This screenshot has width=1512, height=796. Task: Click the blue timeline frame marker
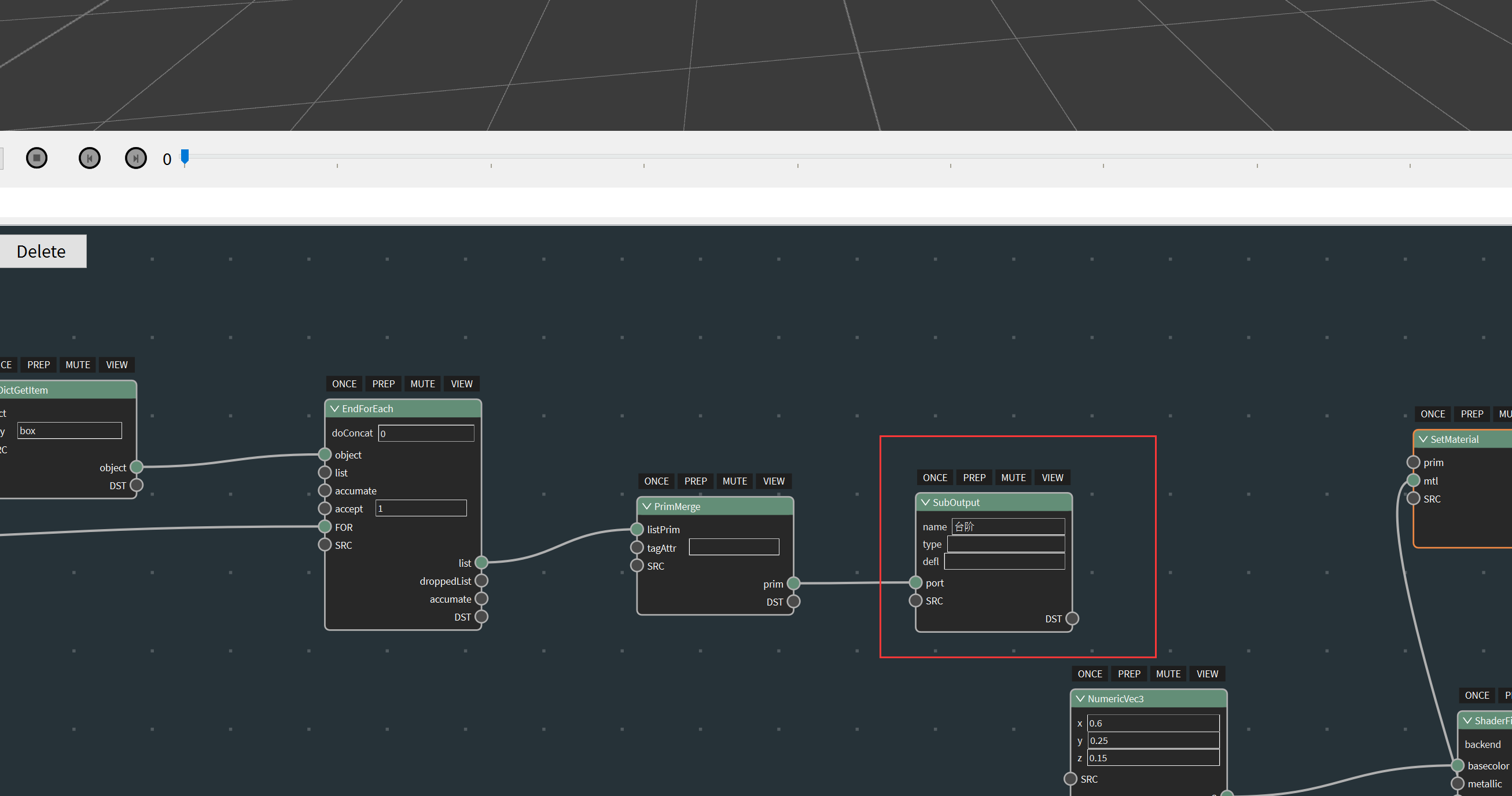click(185, 157)
